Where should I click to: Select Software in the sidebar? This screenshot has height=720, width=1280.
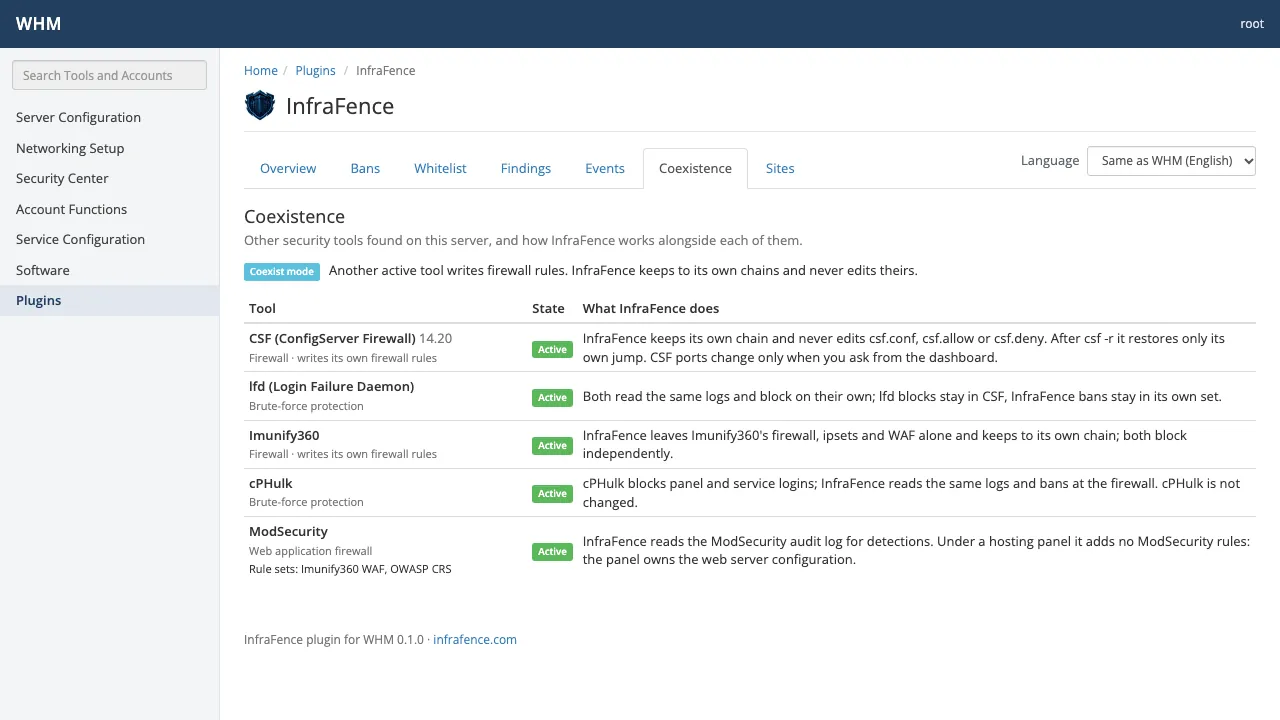(109, 270)
